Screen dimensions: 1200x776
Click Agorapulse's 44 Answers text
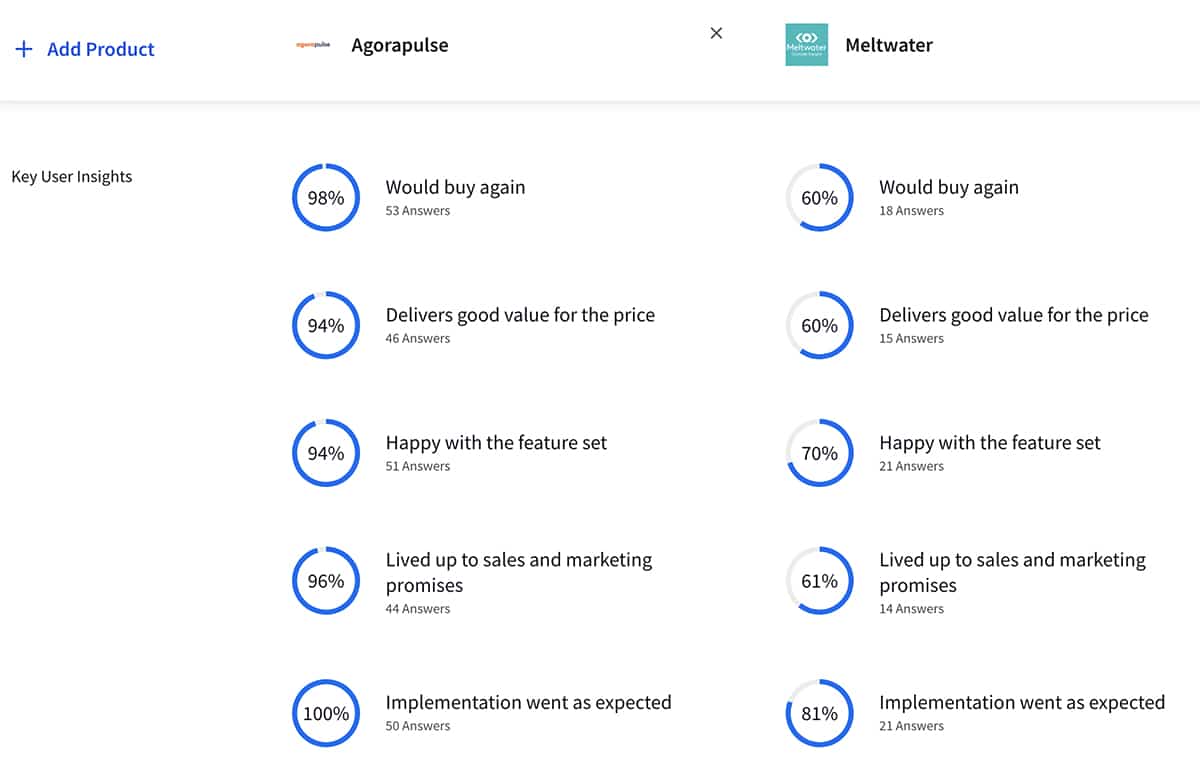(418, 609)
